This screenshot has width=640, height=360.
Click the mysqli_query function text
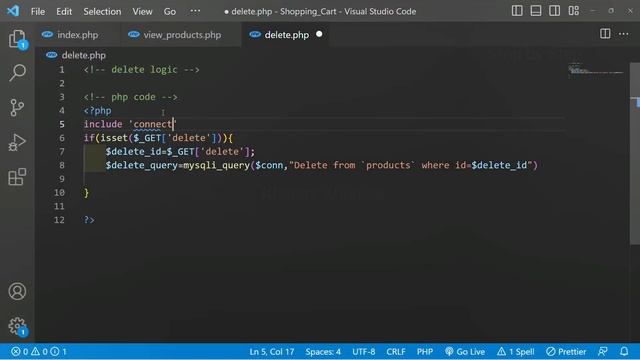click(216, 165)
